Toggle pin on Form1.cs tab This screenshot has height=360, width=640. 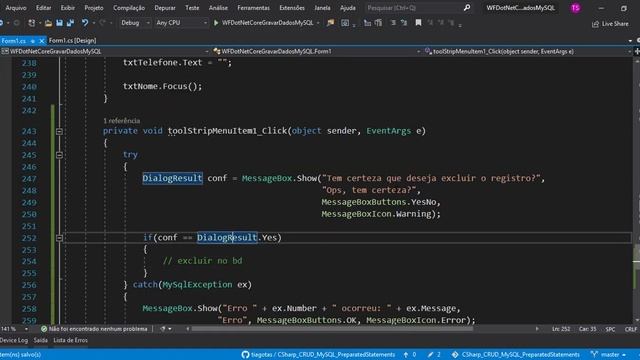click(x=33, y=41)
